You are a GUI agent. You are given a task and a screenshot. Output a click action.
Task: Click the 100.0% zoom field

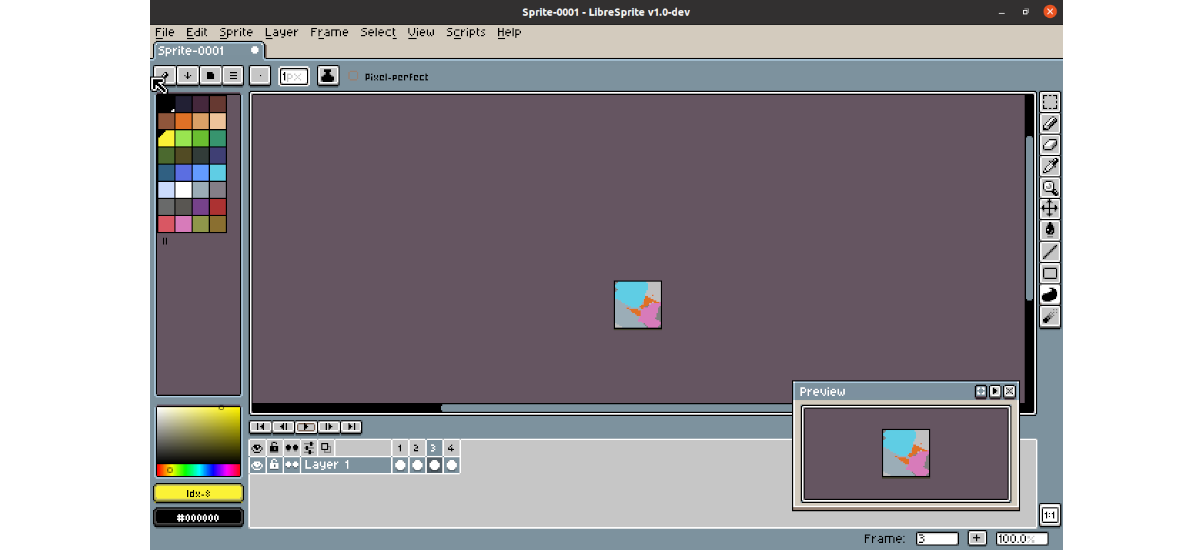tap(1022, 538)
